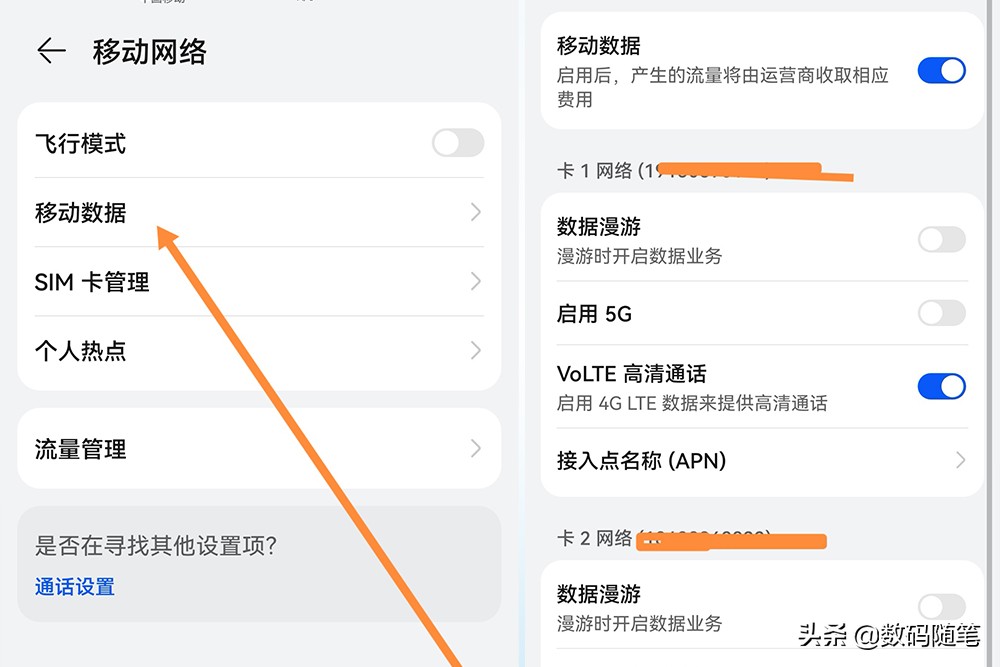Disable the 移动数据 mobile data switch
The image size is (1000, 667).
tap(941, 70)
